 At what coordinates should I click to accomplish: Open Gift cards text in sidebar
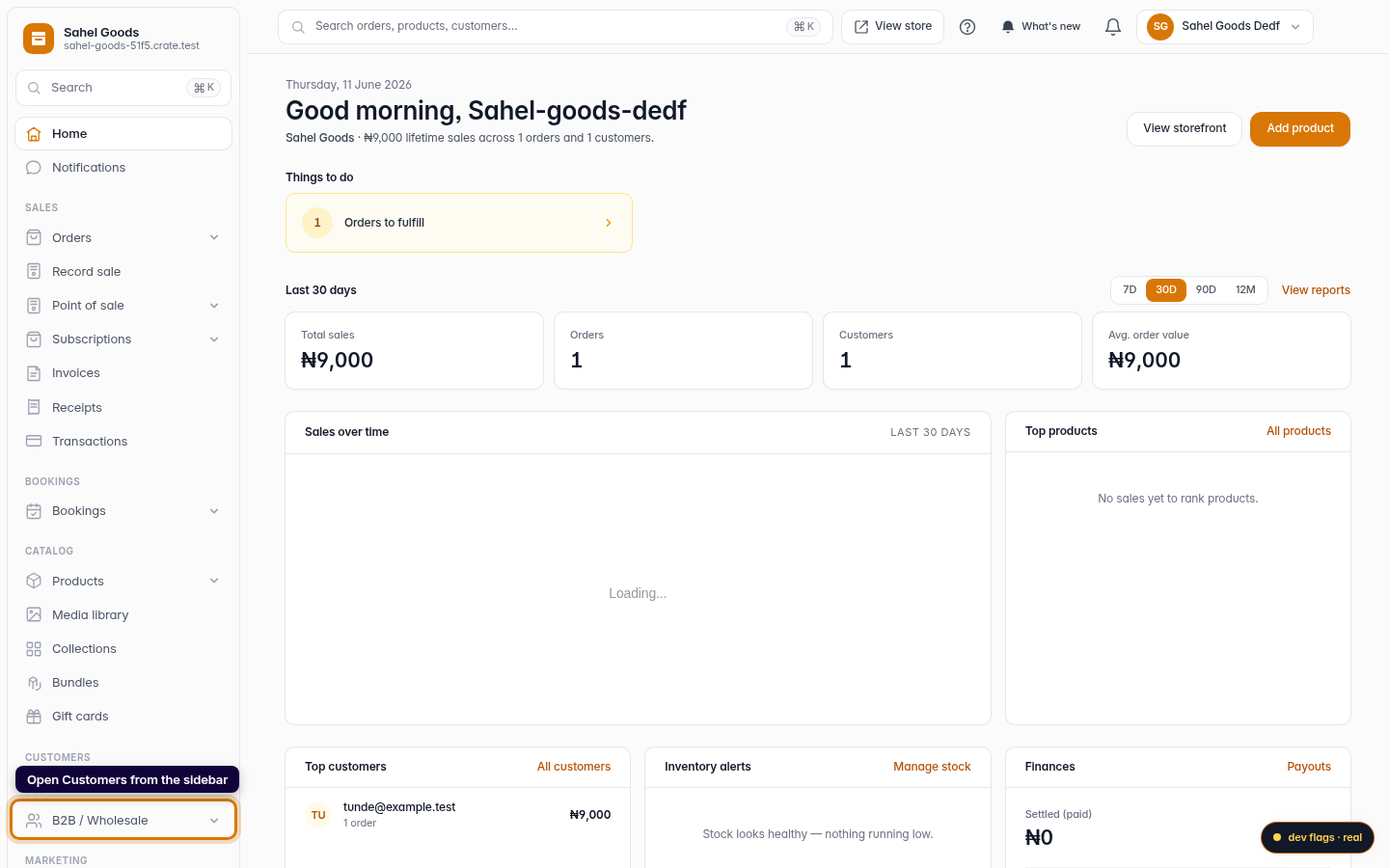[x=80, y=717]
